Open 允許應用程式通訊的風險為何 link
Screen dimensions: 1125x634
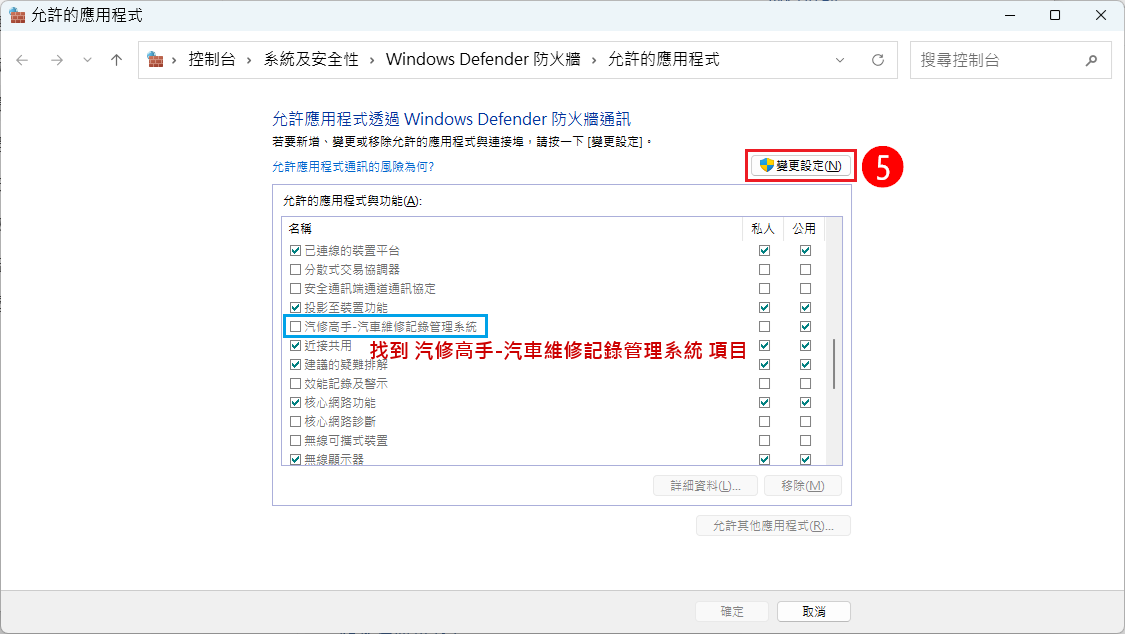[x=353, y=167]
